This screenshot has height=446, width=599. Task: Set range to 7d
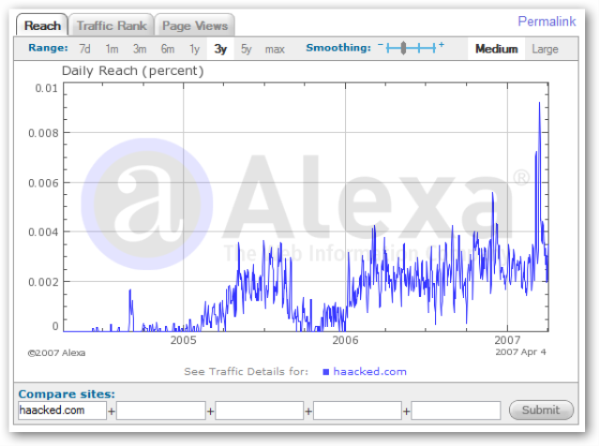tap(84, 49)
